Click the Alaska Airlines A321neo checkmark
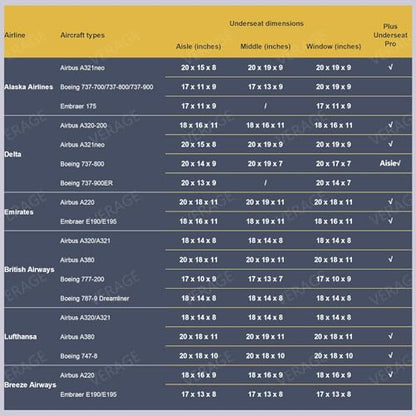416x416 pixels. (390, 67)
